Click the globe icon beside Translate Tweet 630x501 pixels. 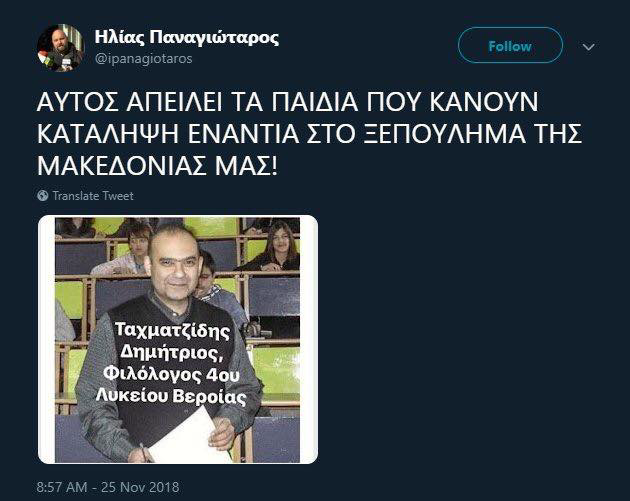coord(43,196)
